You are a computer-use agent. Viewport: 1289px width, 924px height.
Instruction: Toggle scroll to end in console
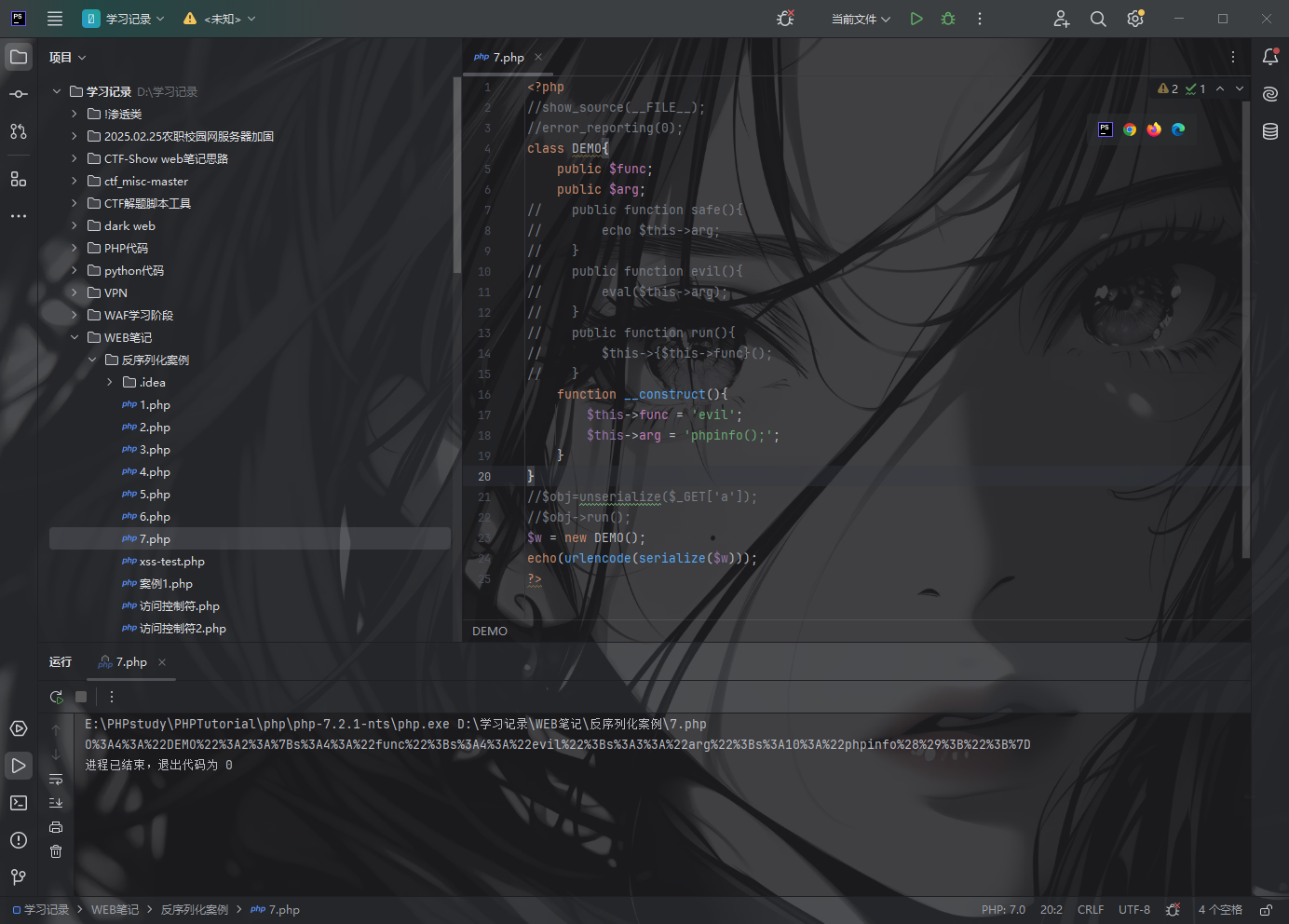[x=56, y=803]
